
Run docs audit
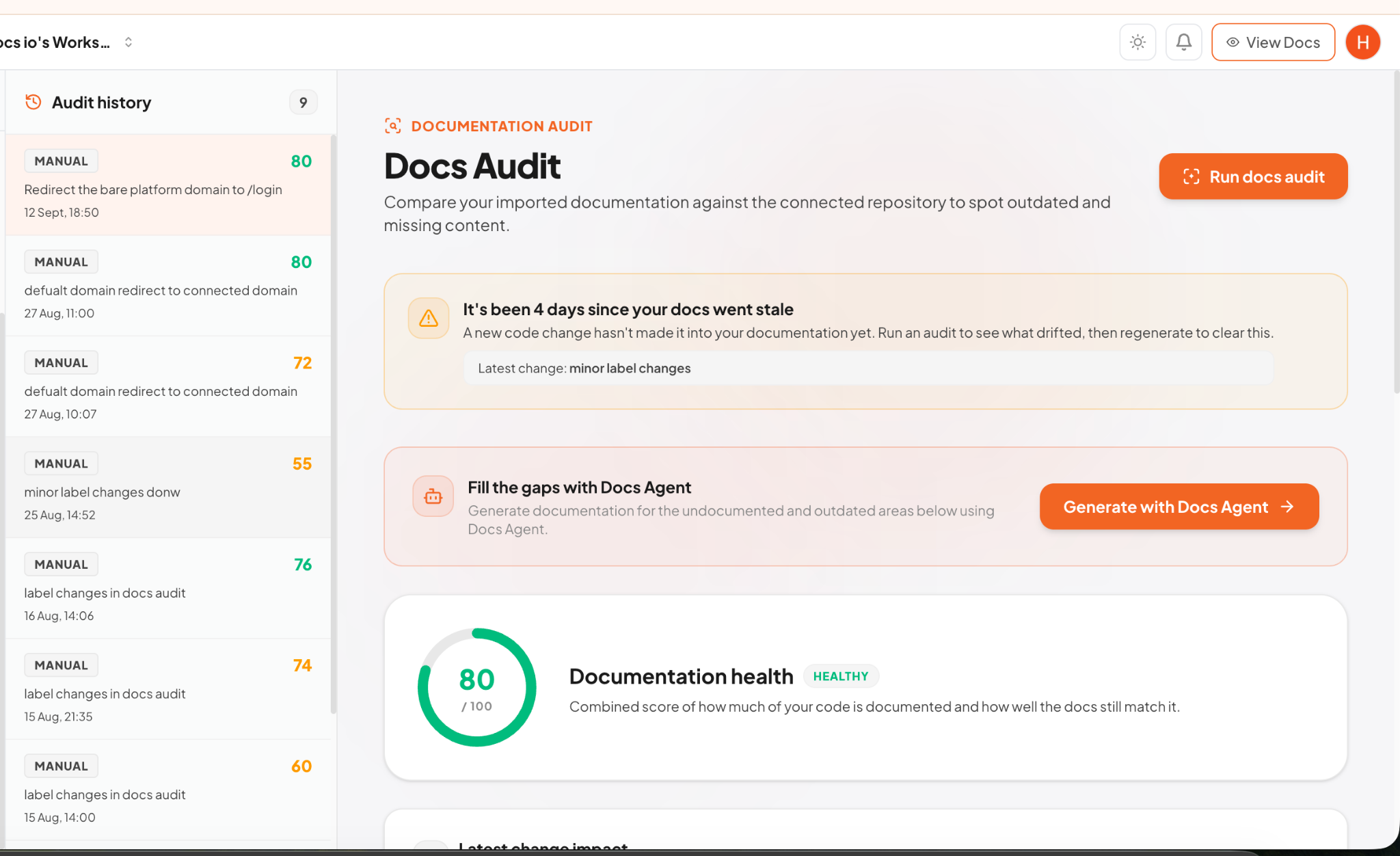1253,176
